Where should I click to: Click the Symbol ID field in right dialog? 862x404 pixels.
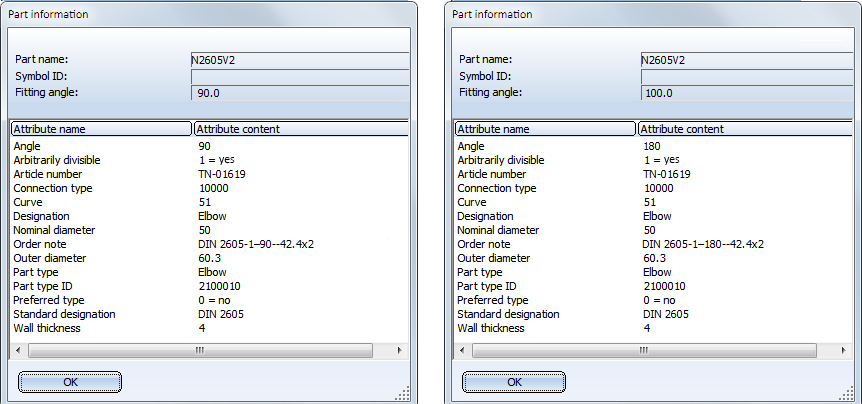click(744, 76)
